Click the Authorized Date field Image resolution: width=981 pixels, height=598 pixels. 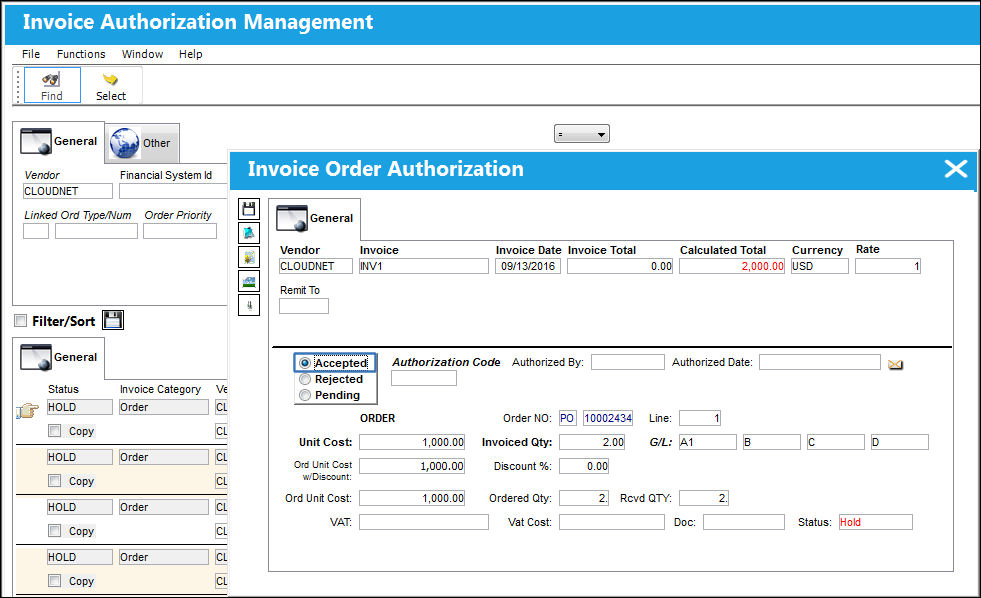(820, 362)
